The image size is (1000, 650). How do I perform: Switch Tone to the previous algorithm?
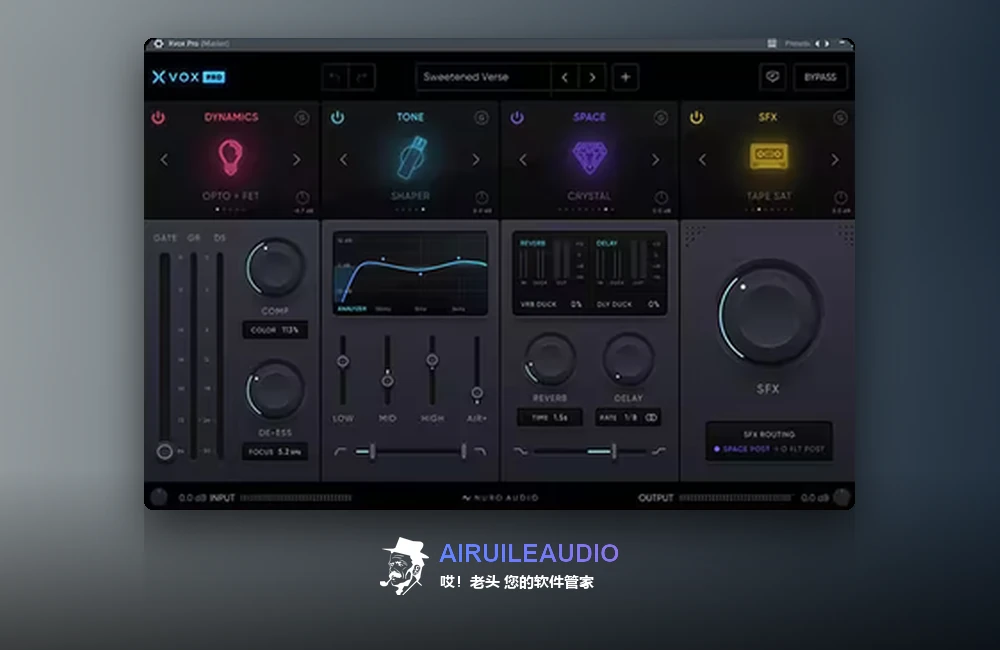[344, 159]
